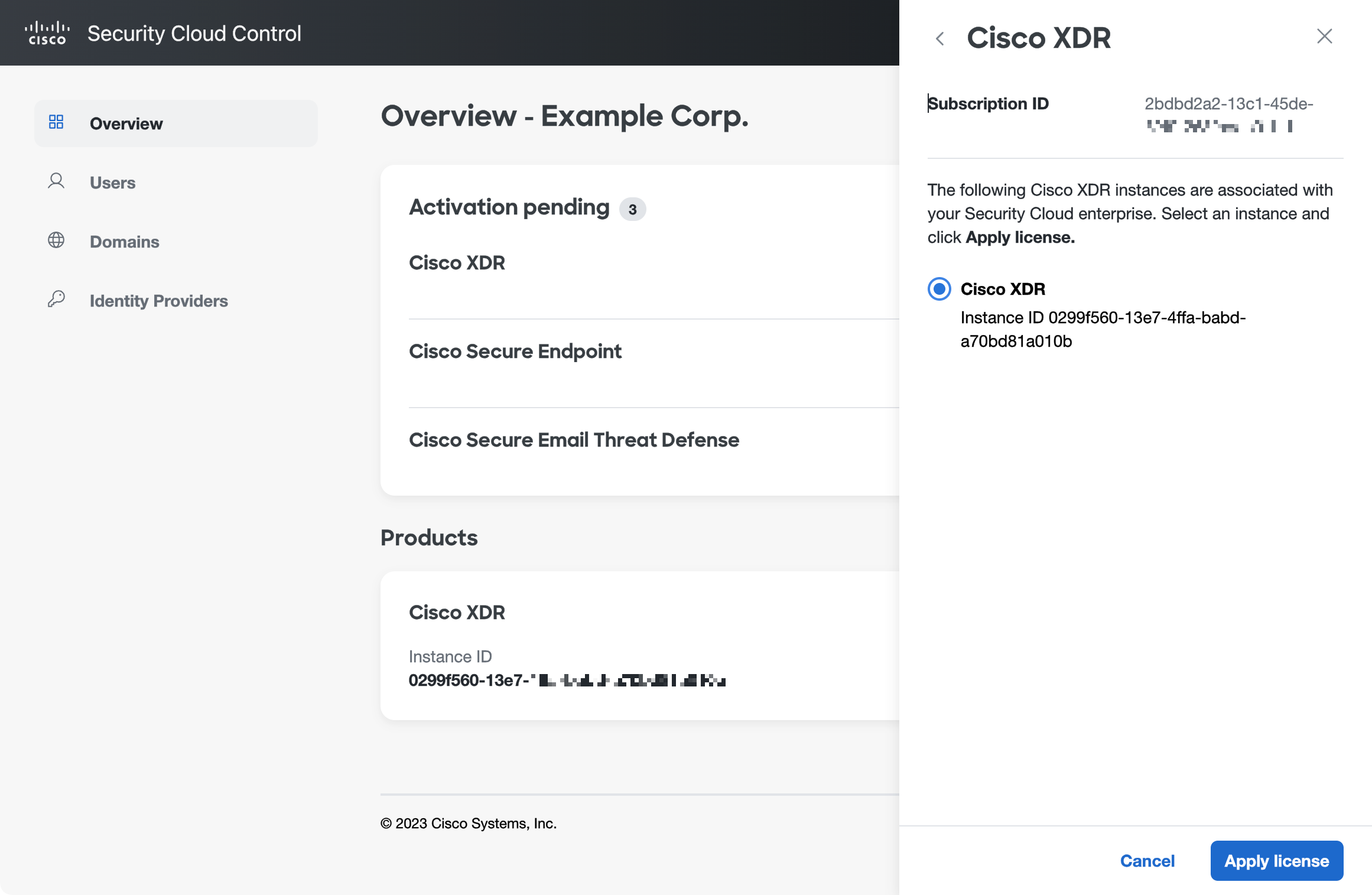Open the Overview menu item

[176, 123]
